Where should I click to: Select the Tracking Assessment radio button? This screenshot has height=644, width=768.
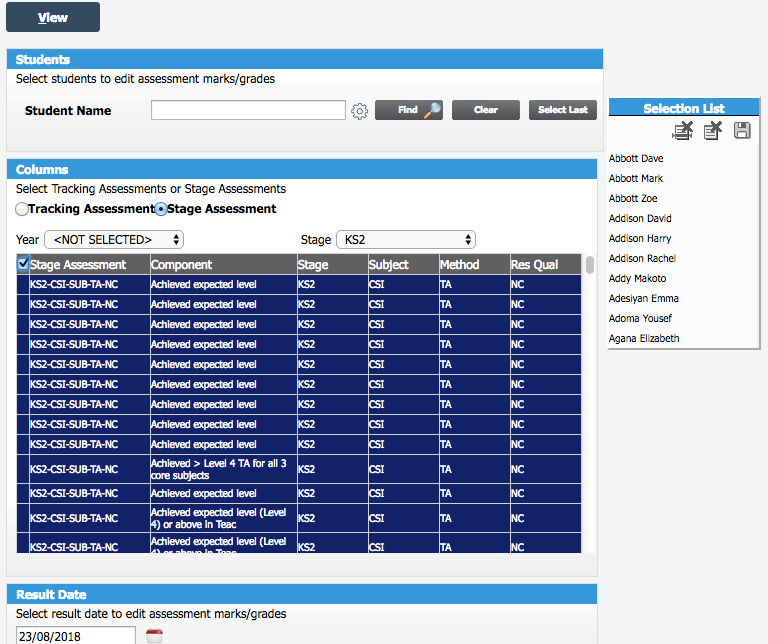pos(22,209)
